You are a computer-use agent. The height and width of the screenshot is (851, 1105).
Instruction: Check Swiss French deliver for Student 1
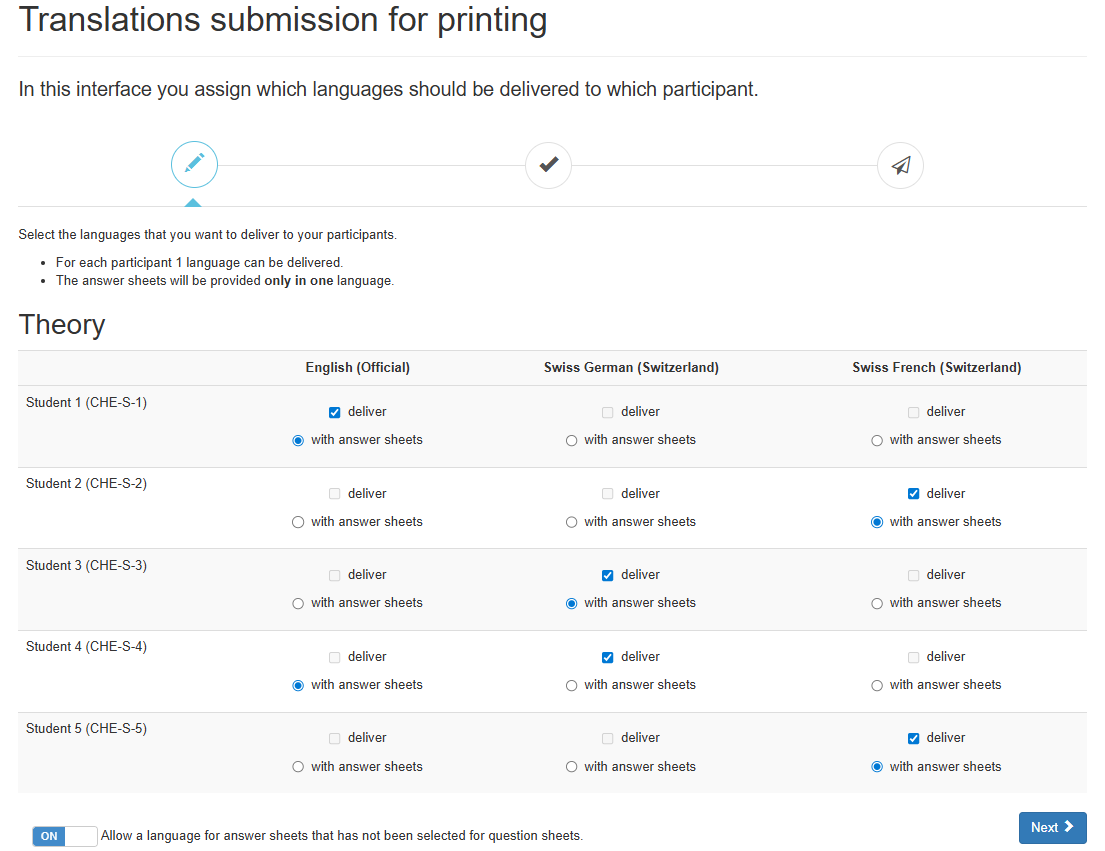point(913,412)
